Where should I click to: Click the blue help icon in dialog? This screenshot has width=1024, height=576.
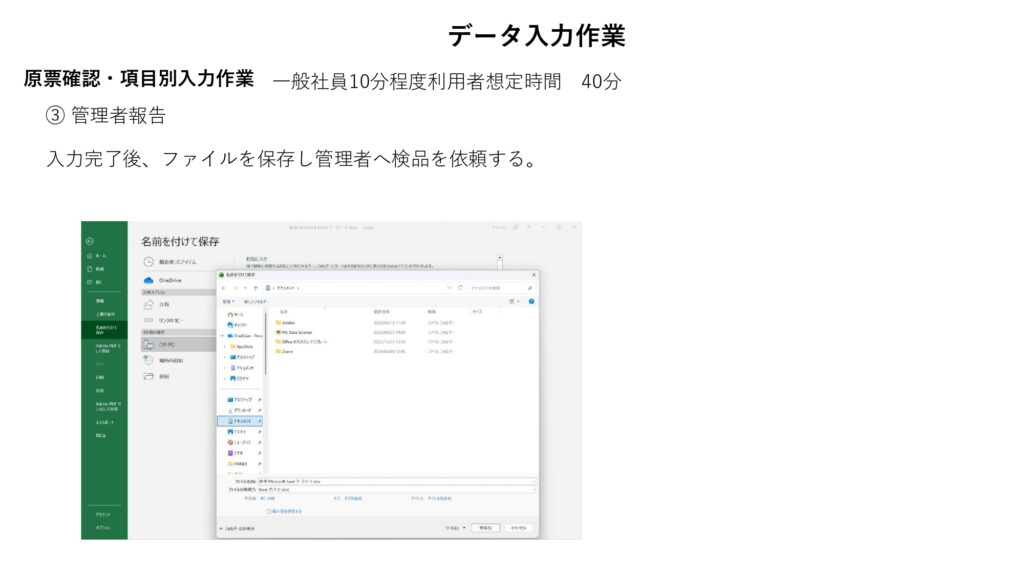(x=531, y=300)
